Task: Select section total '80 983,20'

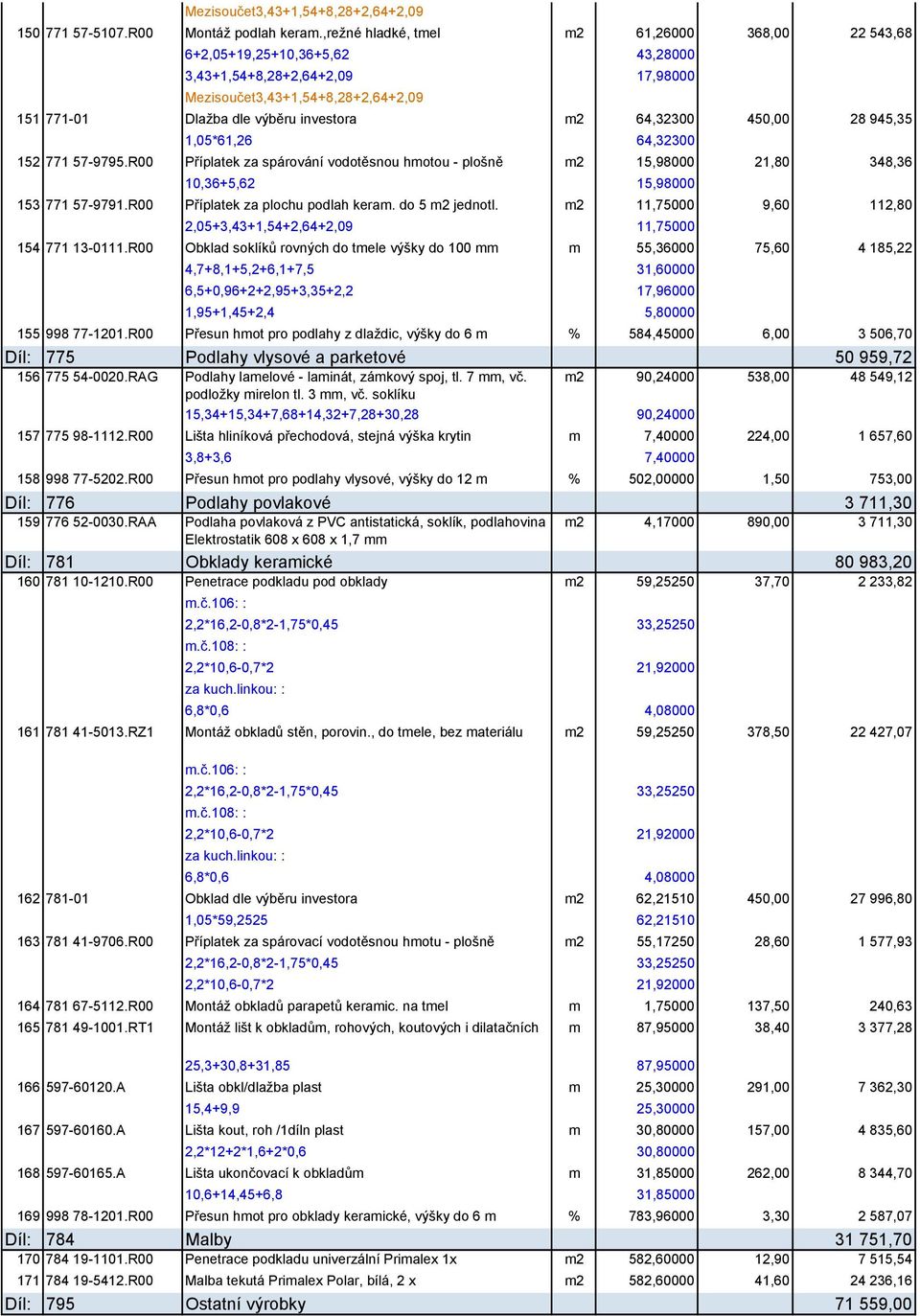Action: click(x=873, y=562)
